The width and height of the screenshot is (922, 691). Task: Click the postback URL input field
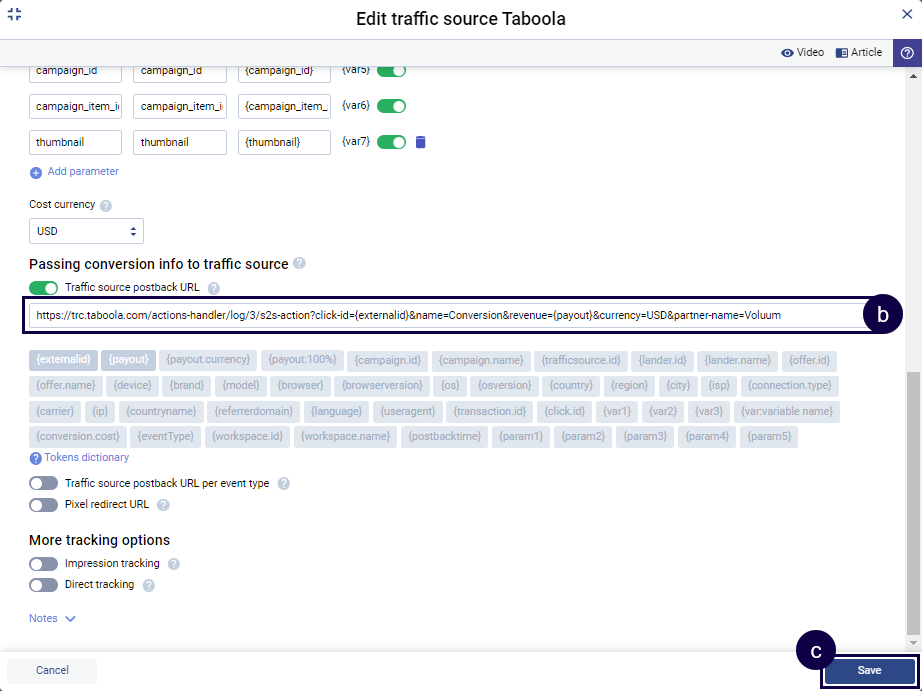445,314
